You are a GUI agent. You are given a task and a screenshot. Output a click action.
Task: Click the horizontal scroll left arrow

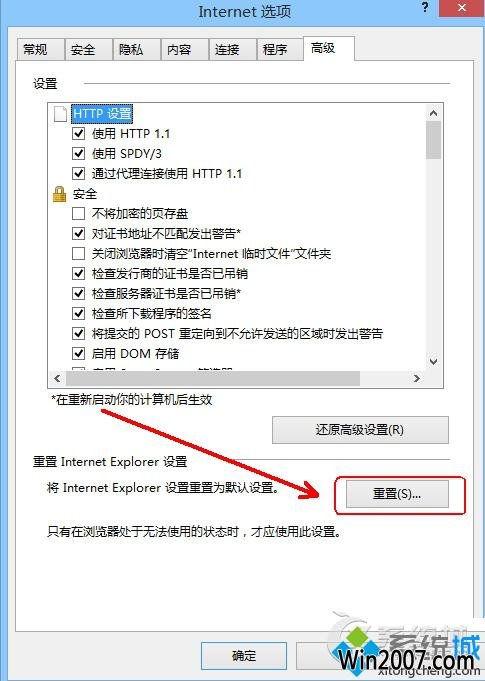tap(57, 378)
